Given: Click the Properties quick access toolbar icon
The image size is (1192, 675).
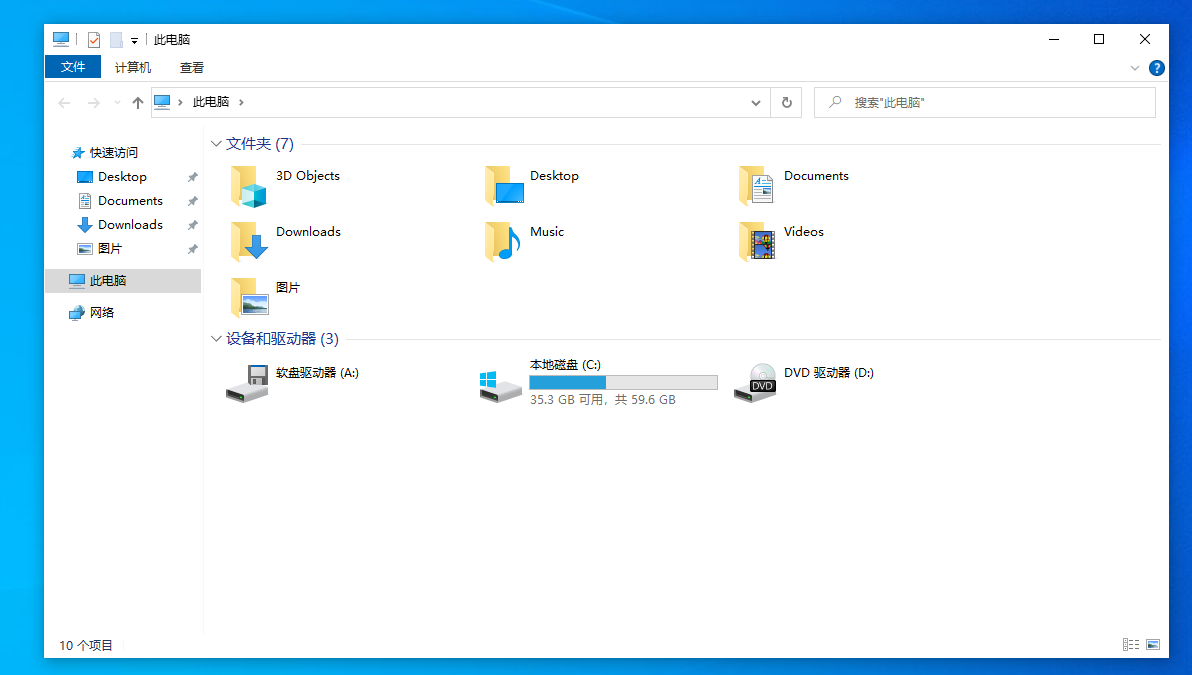Looking at the screenshot, I should click(x=94, y=40).
